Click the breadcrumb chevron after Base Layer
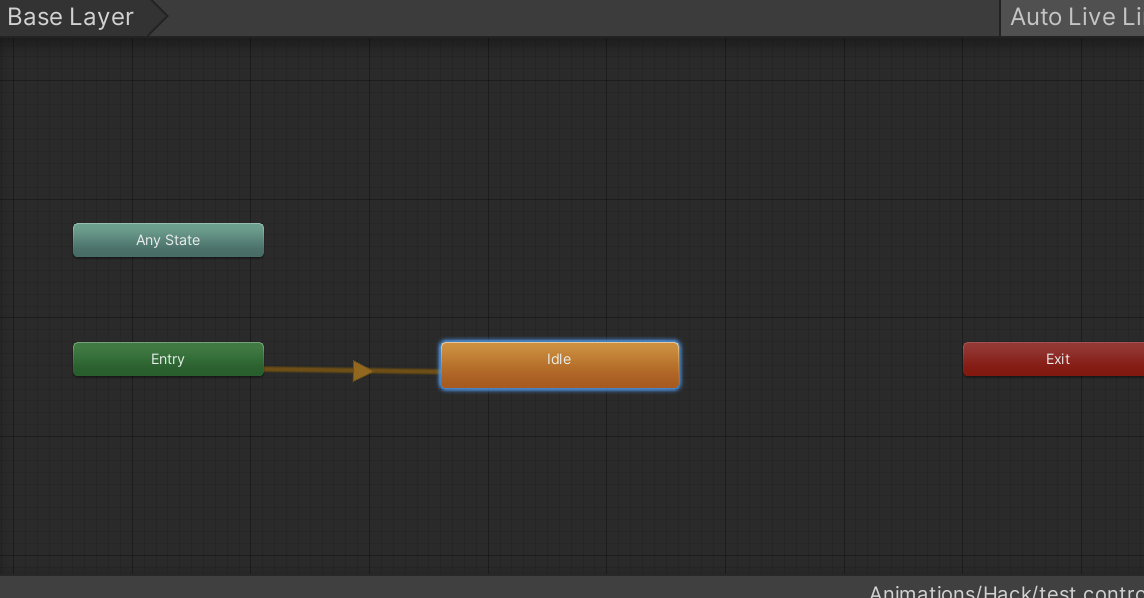 click(x=158, y=17)
